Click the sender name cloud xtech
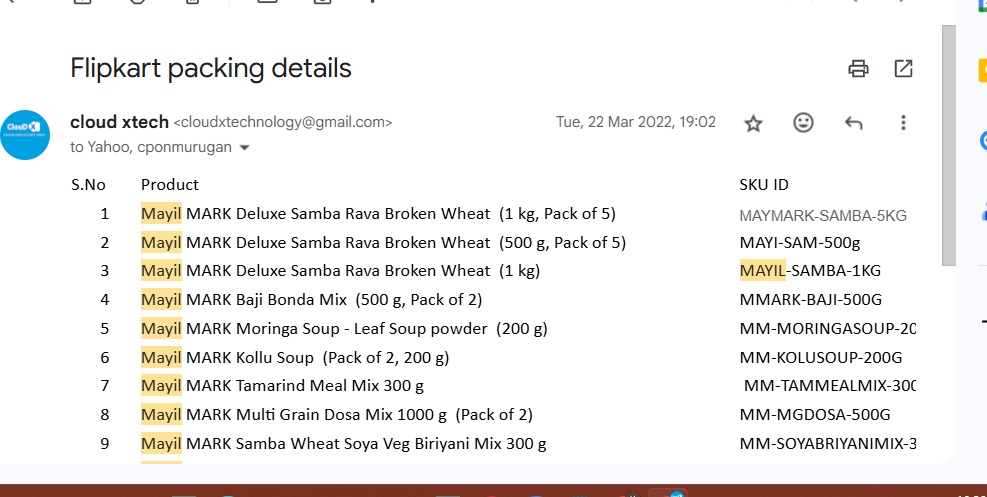987x497 pixels. pos(118,122)
